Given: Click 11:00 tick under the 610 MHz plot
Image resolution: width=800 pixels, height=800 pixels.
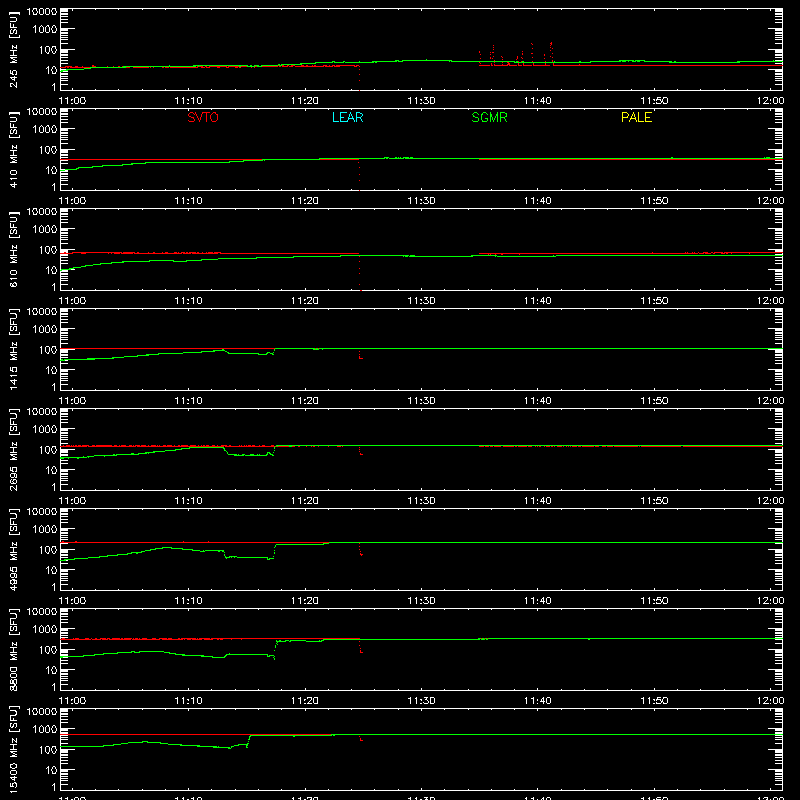Looking at the screenshot, I should click(72, 301).
